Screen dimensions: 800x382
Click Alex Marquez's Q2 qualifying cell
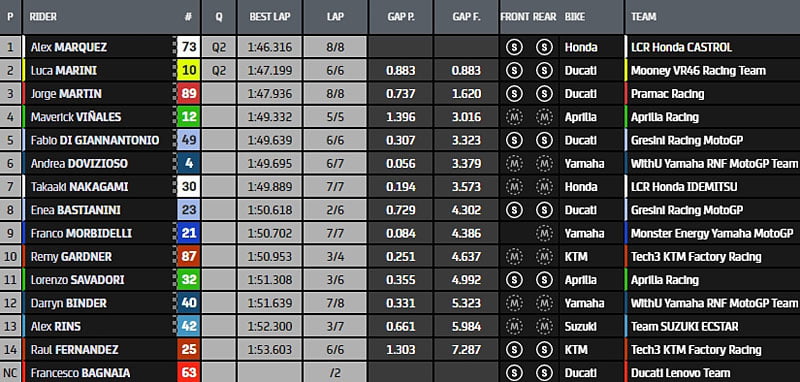pyautogui.click(x=218, y=47)
